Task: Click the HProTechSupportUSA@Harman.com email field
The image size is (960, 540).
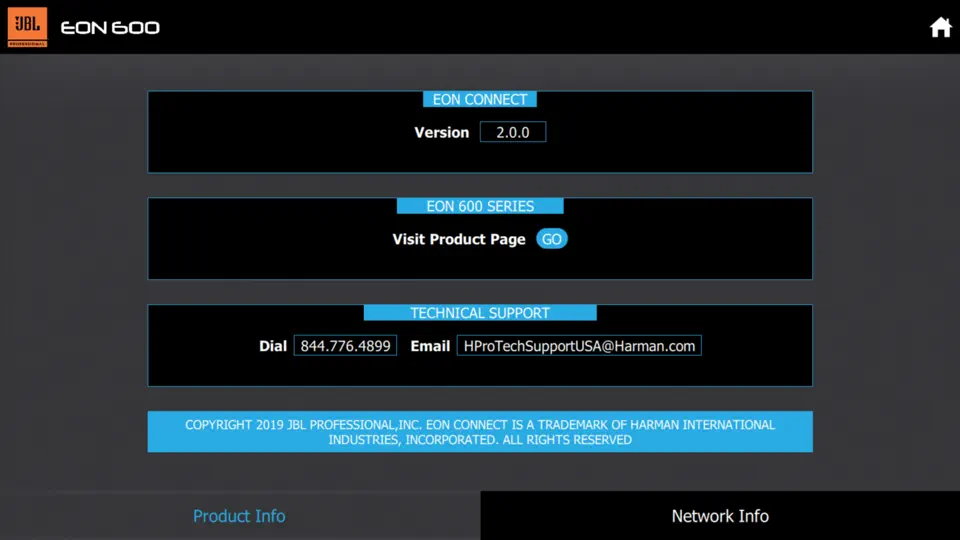Action: [x=579, y=346]
